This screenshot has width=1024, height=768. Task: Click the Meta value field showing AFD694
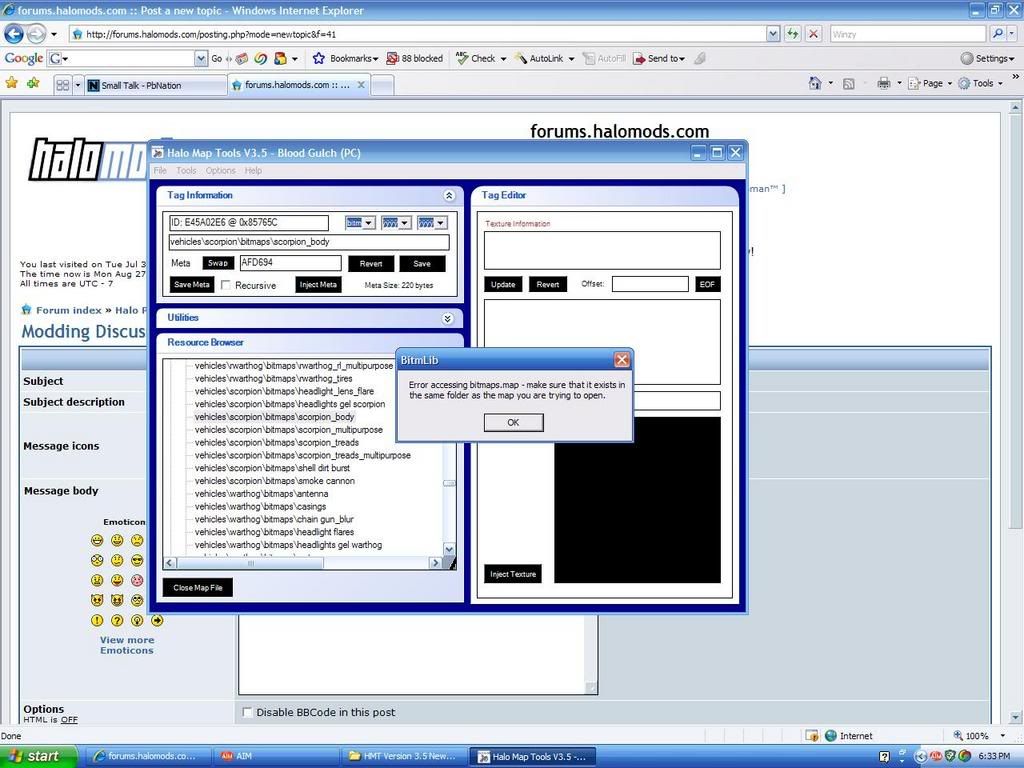(291, 263)
